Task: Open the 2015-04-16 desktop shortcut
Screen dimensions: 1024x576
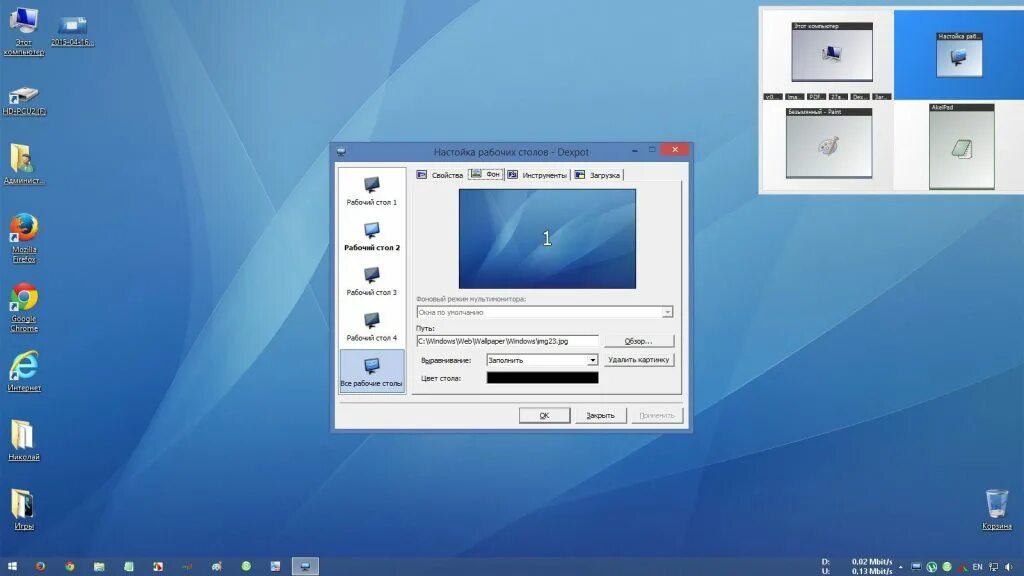Action: click(72, 31)
